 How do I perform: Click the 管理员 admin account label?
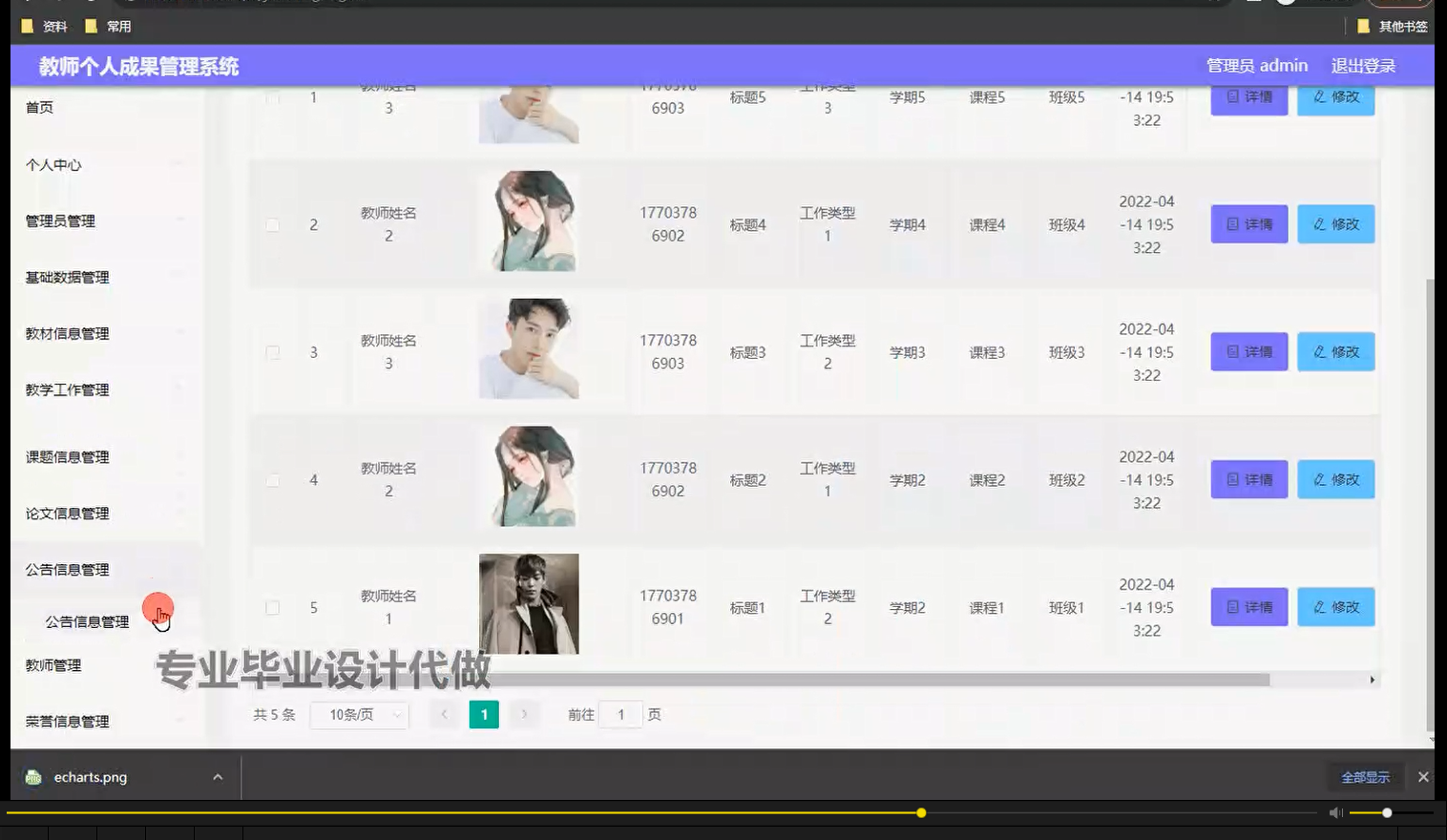[x=1257, y=66]
